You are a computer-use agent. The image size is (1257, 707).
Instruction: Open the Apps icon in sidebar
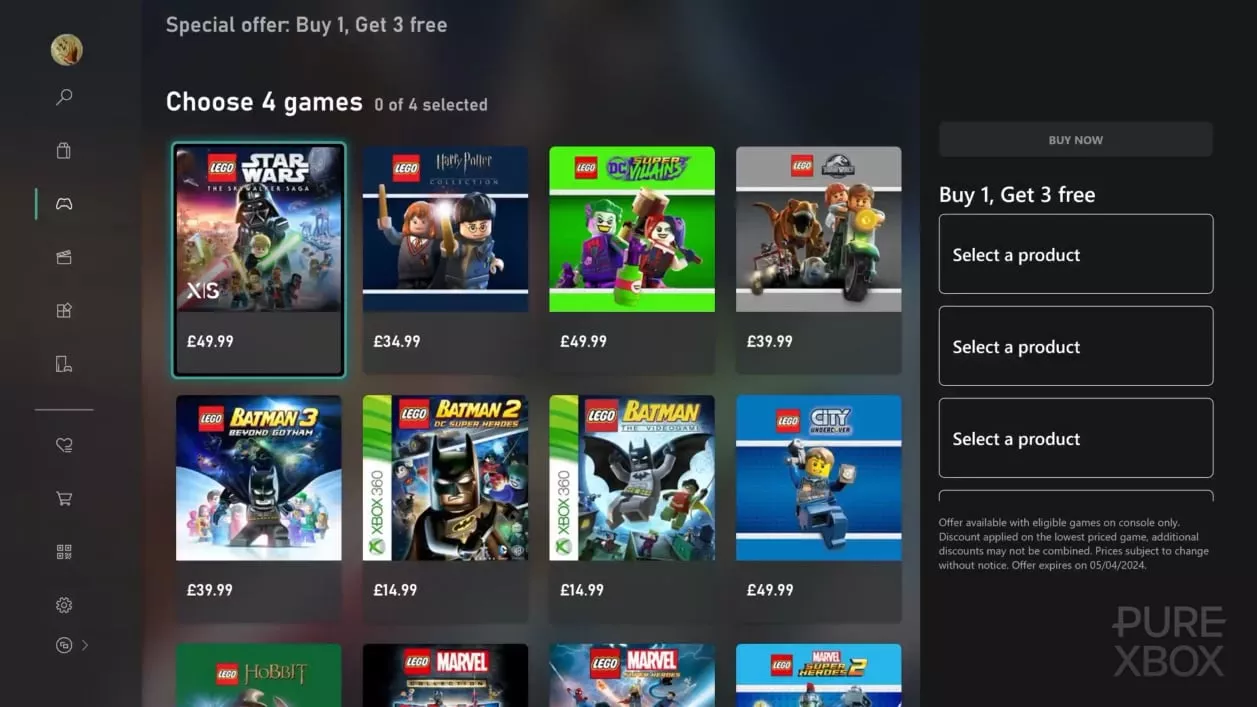tap(64, 310)
